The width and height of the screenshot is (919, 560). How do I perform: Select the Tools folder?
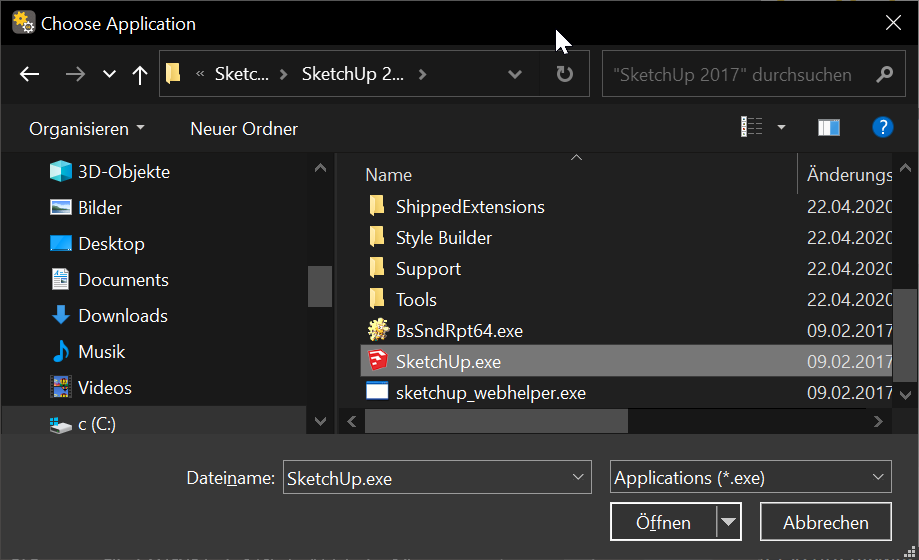[416, 300]
